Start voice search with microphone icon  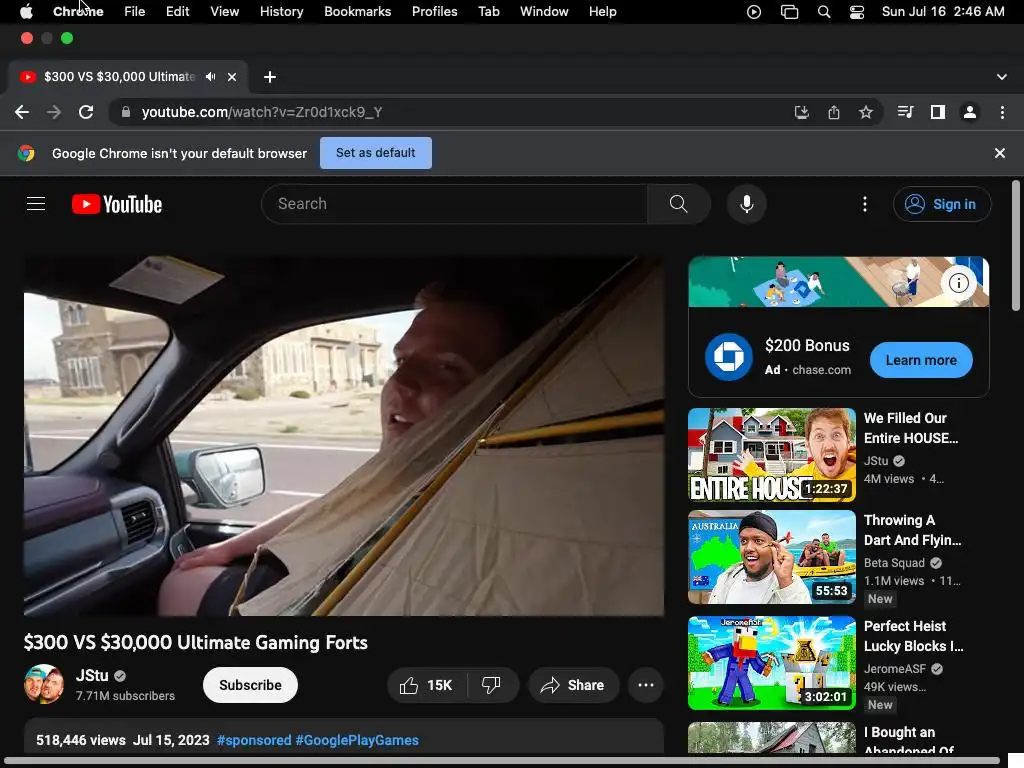[746, 204]
